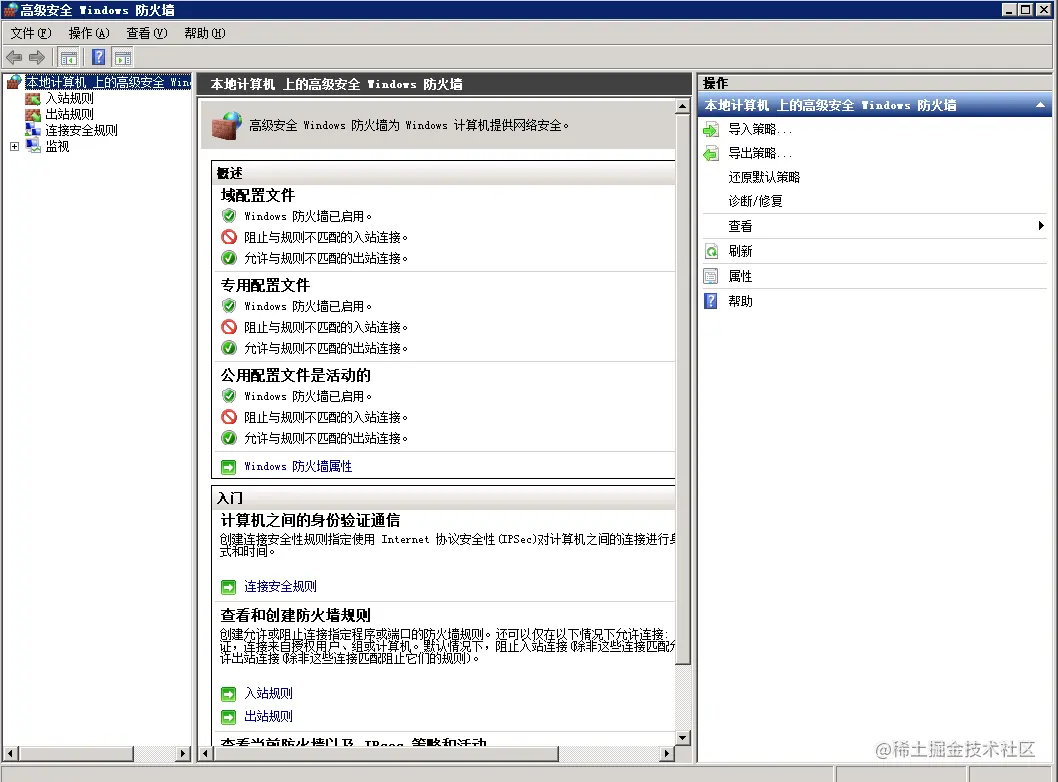Expand the 监视 tree node
Screen dimensions: 1058x782
(x=14, y=146)
